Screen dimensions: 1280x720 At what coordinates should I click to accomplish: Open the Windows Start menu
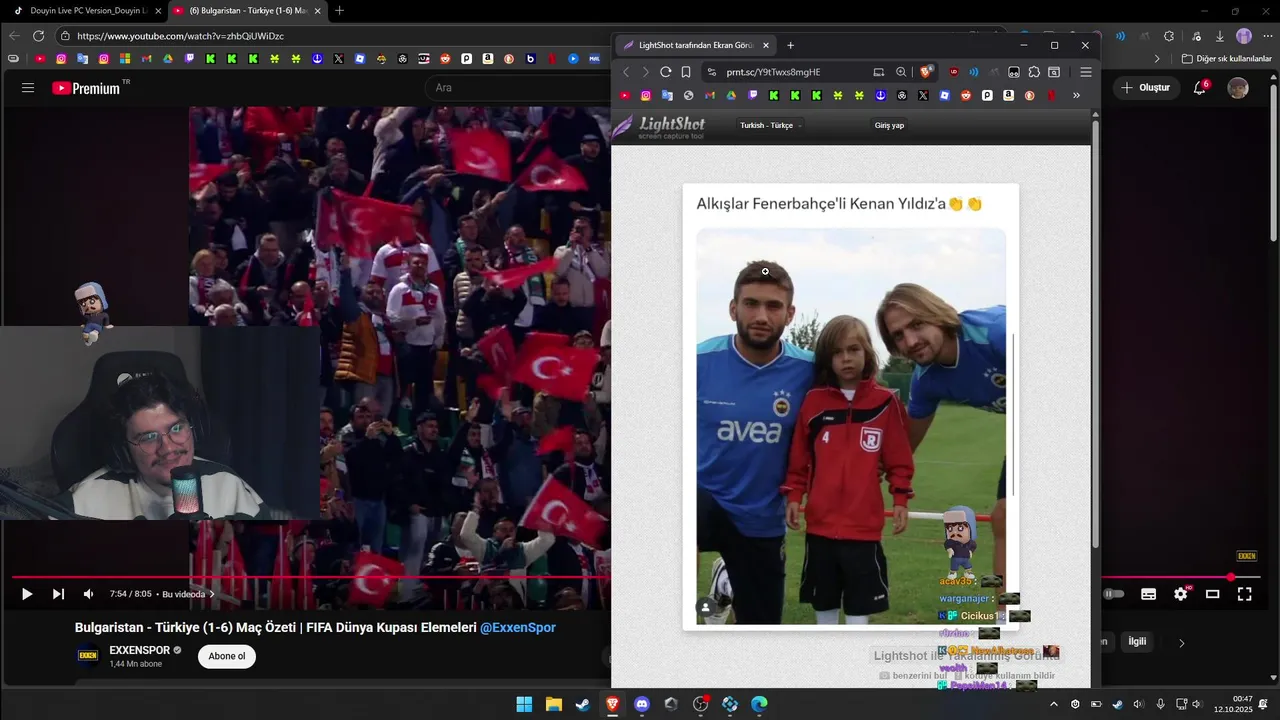(524, 704)
